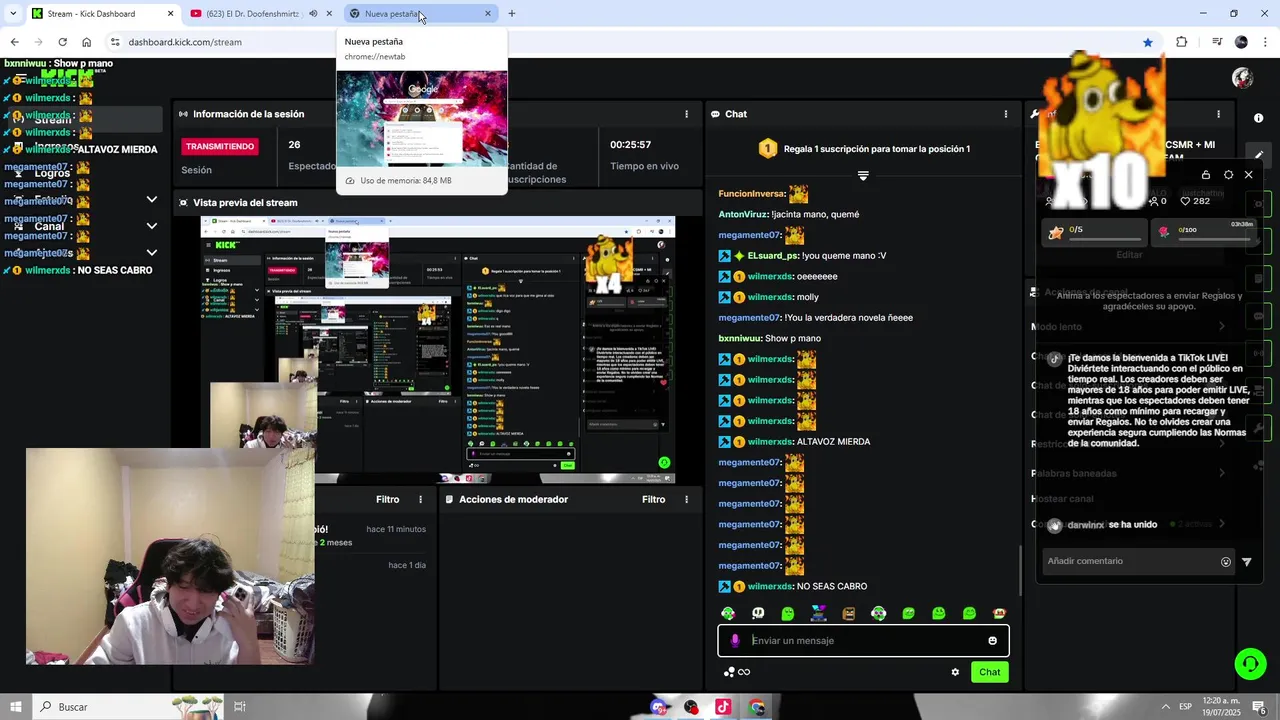Screen dimensions: 1280x720
Task: Collapse the pinned gift banner in chat
Action: [863, 175]
